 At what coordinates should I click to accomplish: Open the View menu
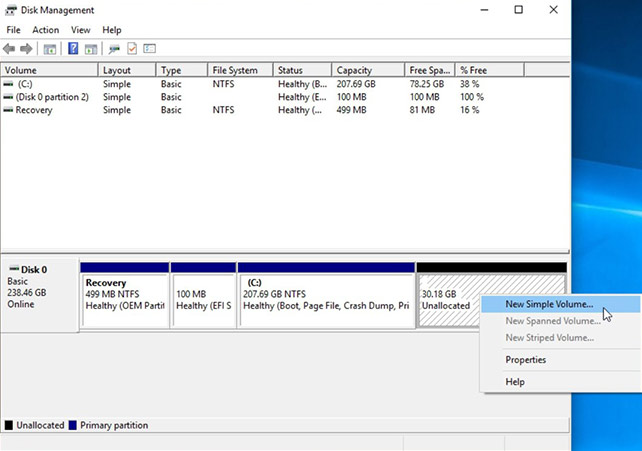(81, 30)
